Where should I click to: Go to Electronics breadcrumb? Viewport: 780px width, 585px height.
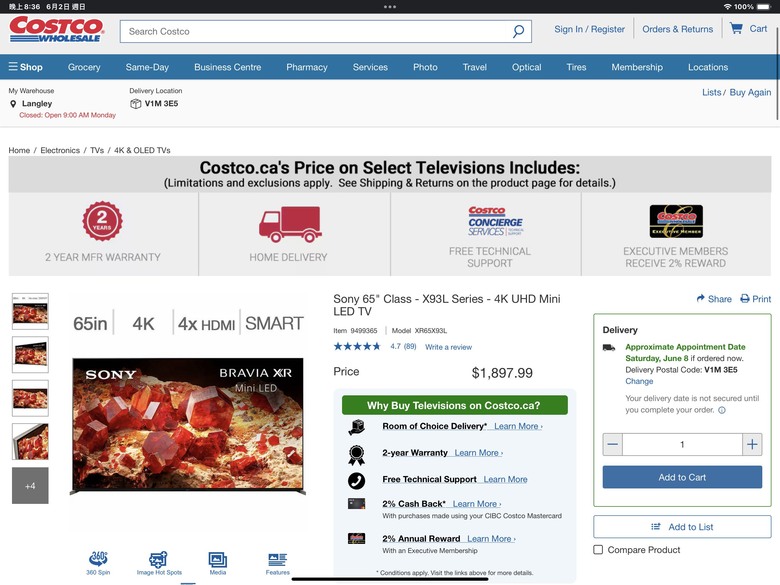60,150
